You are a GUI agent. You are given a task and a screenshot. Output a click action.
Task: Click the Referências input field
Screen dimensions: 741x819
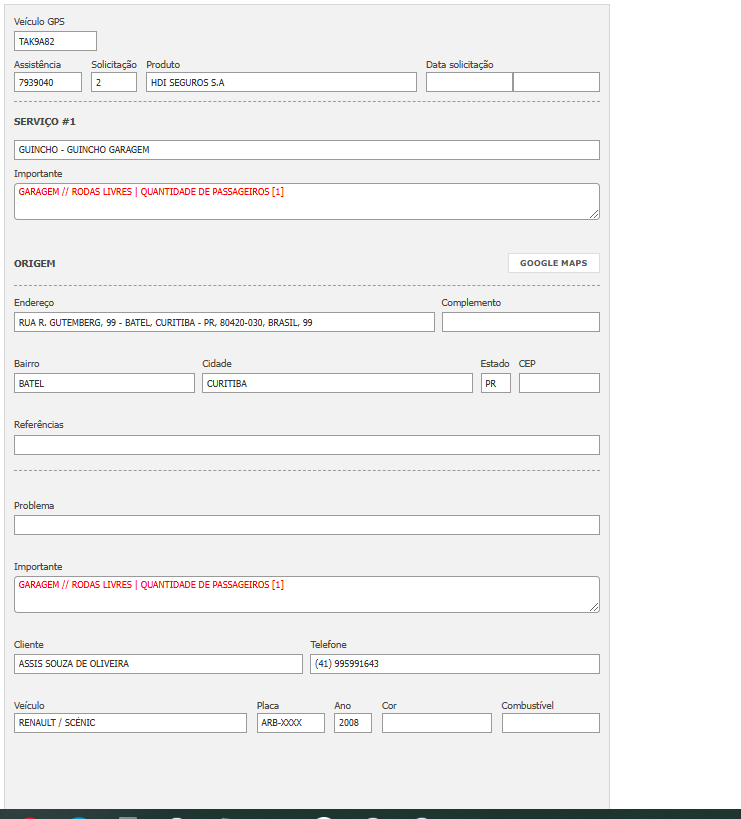306,445
